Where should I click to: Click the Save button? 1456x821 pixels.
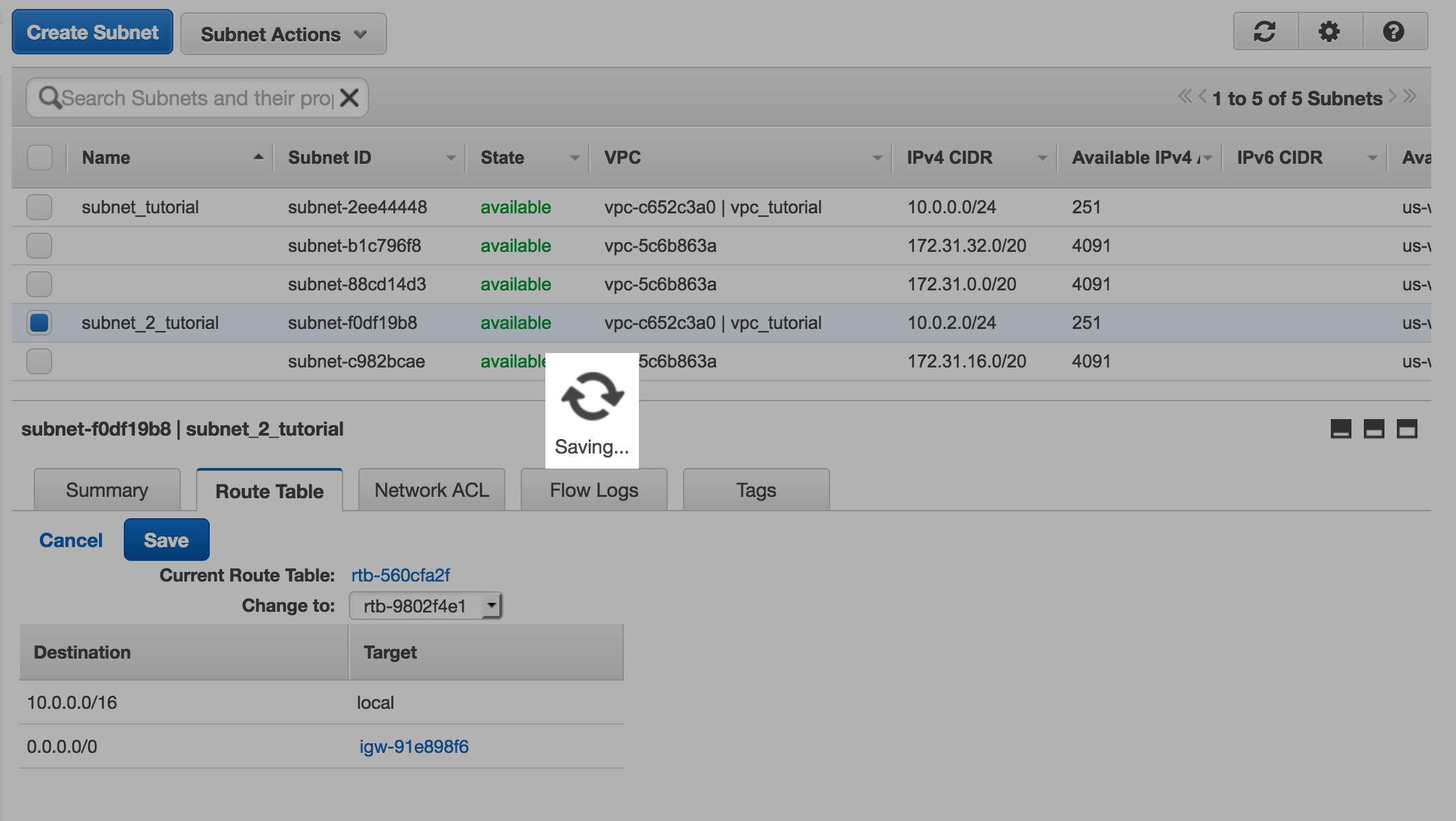click(x=166, y=540)
